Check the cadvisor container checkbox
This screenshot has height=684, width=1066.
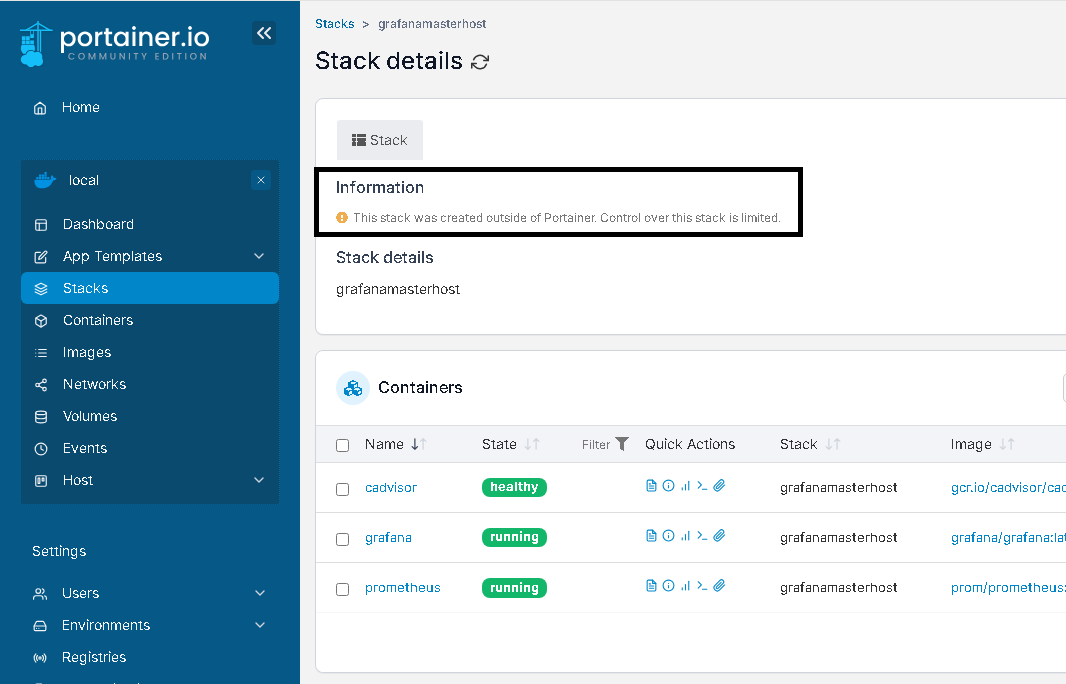(x=343, y=490)
